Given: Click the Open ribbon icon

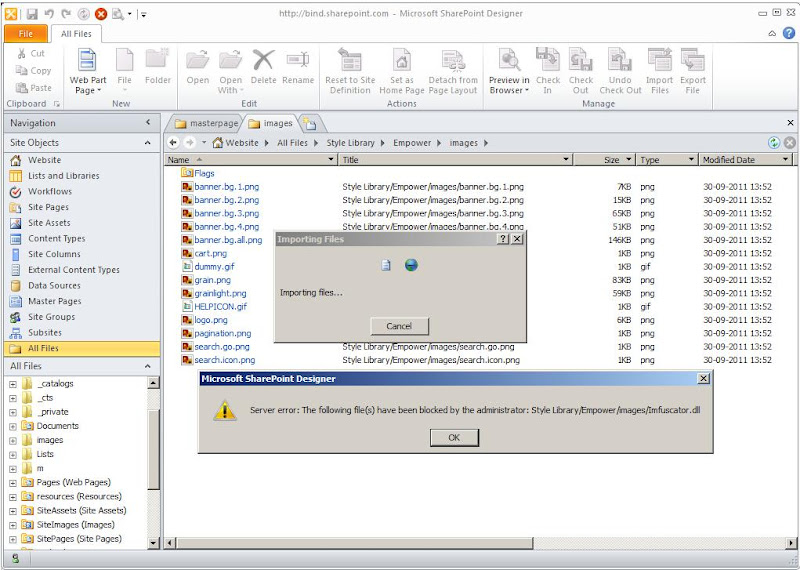Looking at the screenshot, I should [197, 60].
